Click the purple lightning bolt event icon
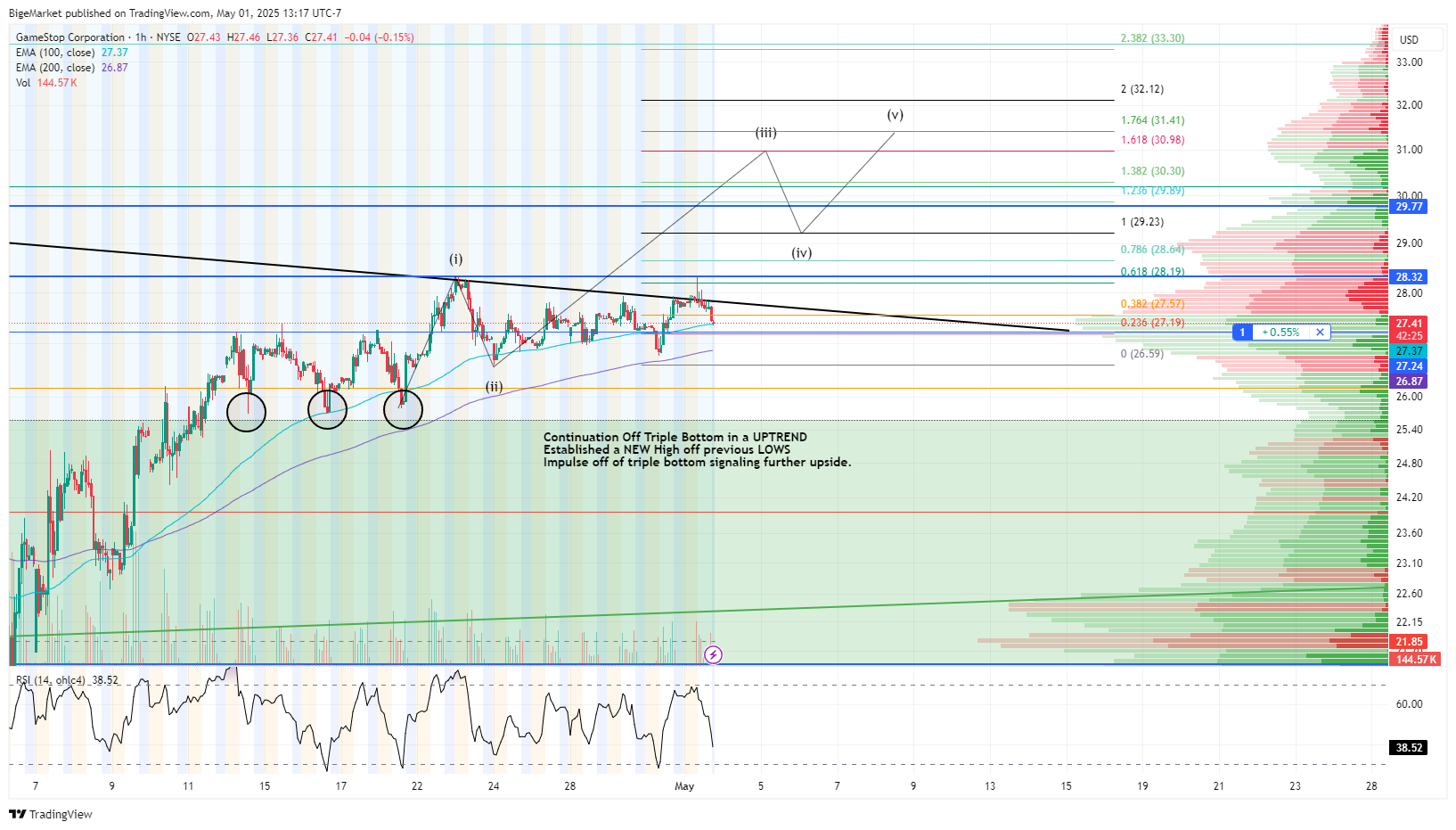This screenshot has width=1456, height=830. (713, 655)
